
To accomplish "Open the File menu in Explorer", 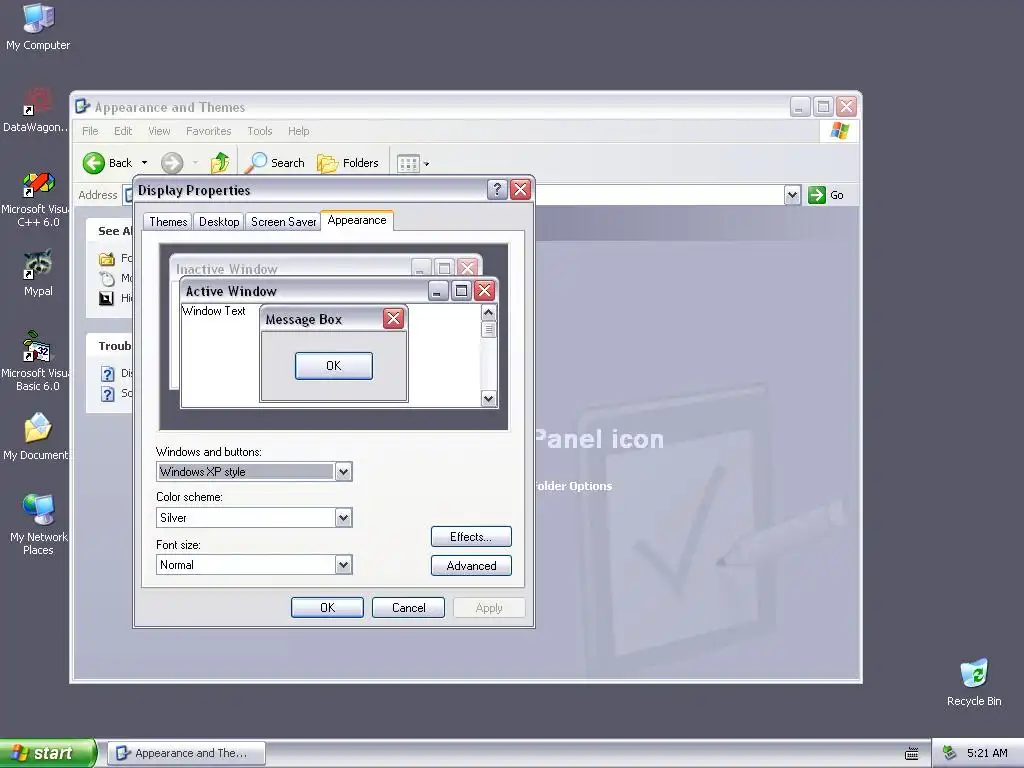I will [x=90, y=131].
